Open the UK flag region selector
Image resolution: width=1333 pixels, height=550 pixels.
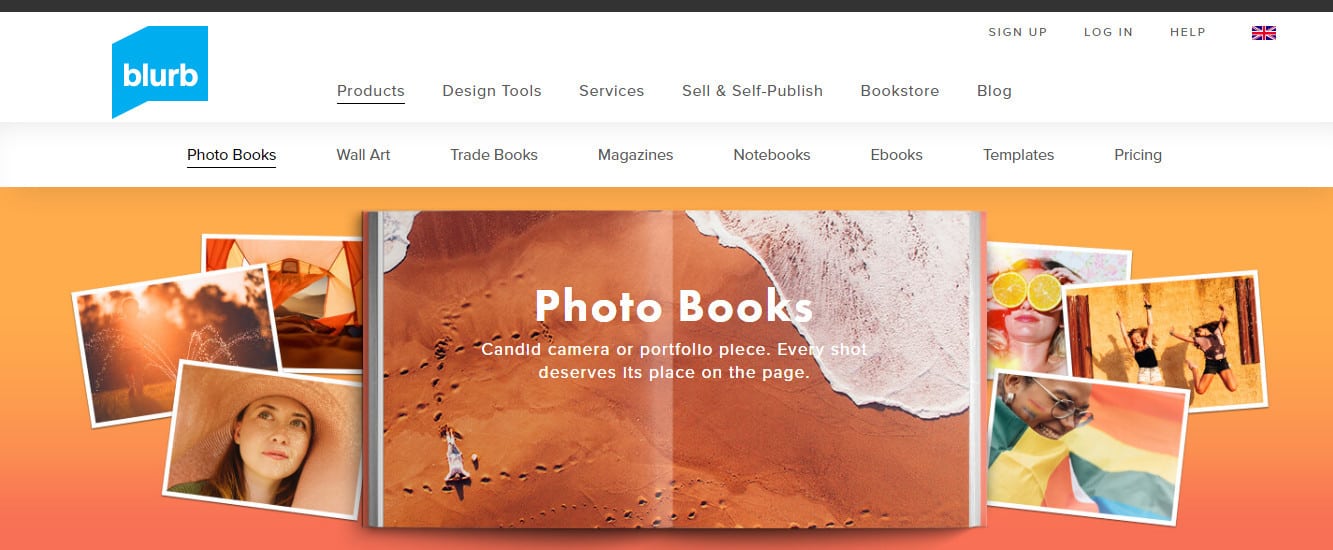click(x=1264, y=33)
